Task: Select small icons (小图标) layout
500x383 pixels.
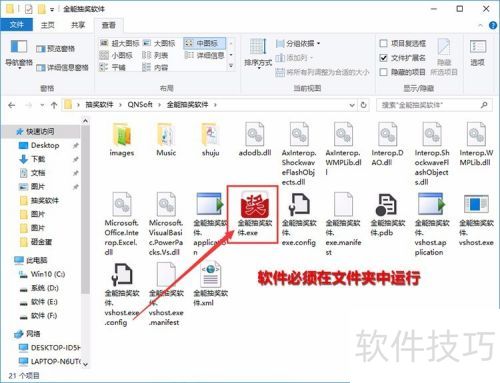Action: coord(116,55)
